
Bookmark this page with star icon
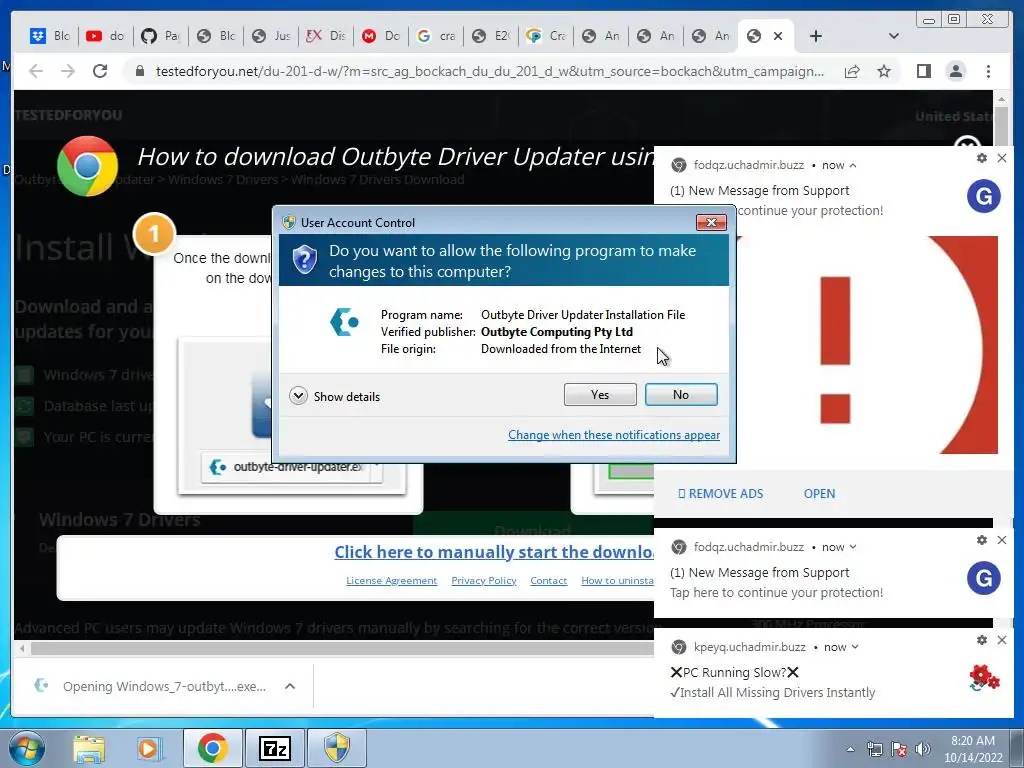tap(884, 71)
